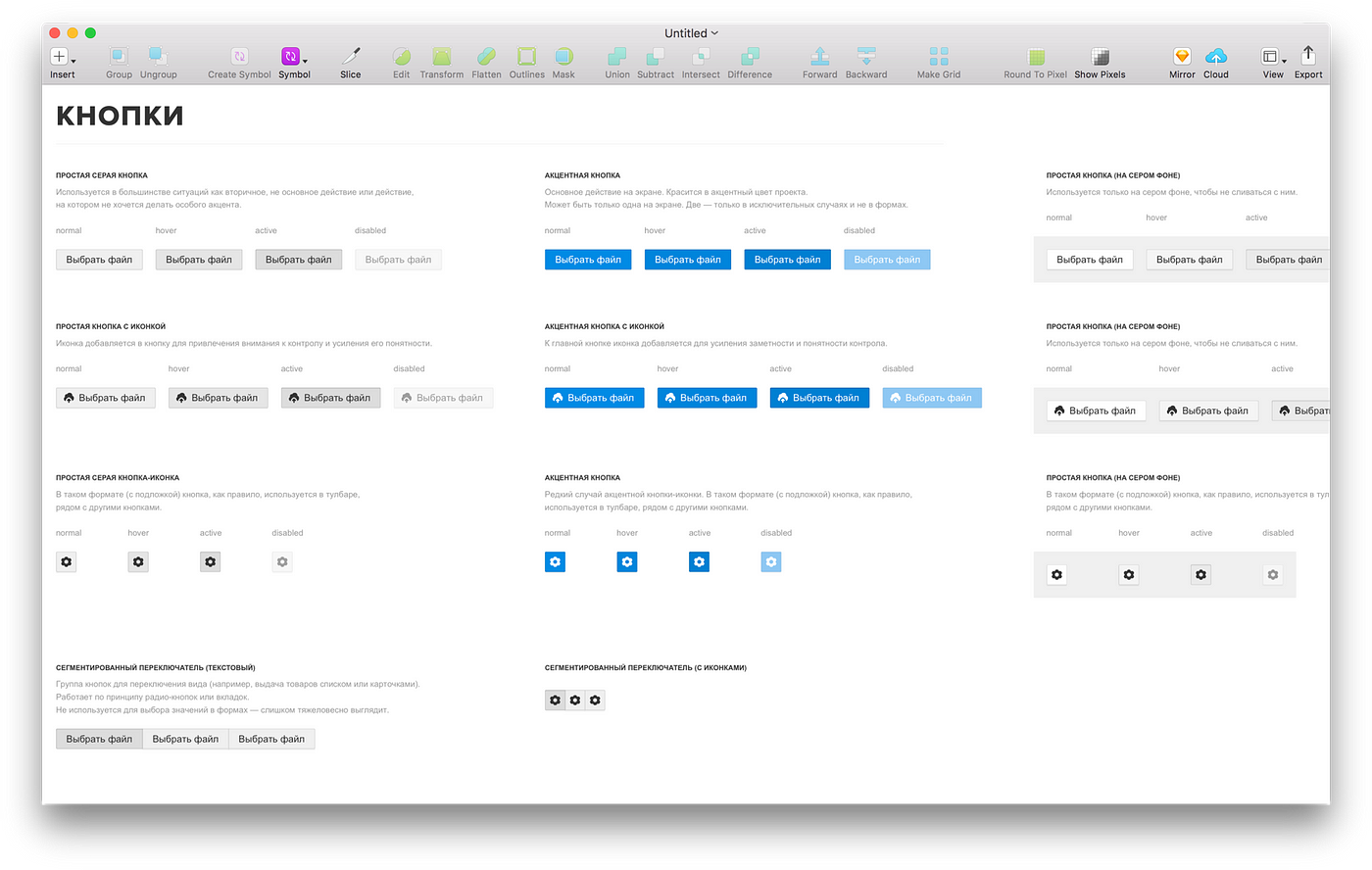Click blue gear button under normal

click(555, 562)
